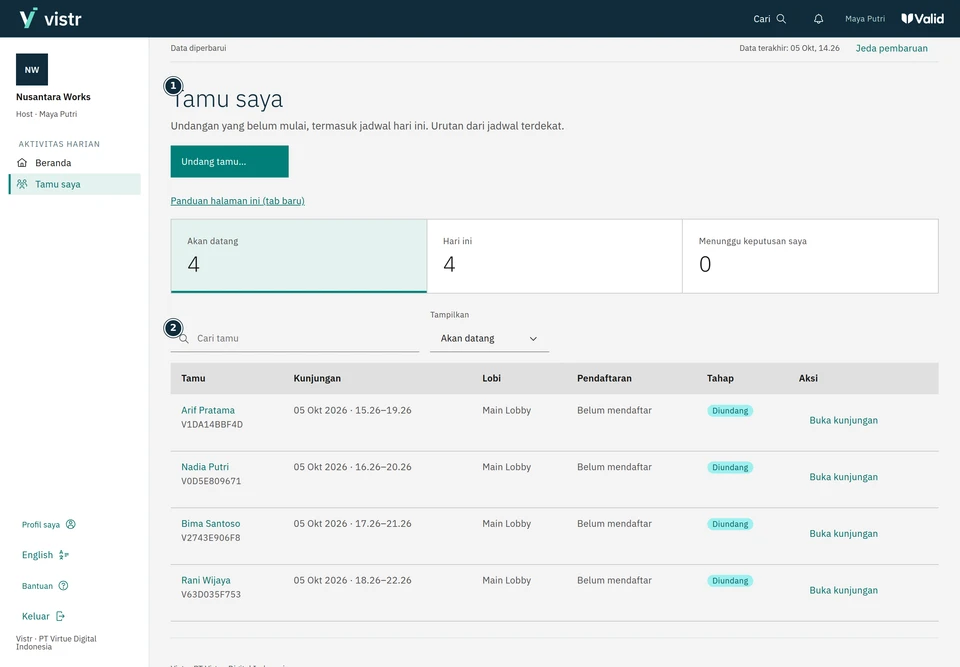Open Panduan halaman ini link

[238, 201]
